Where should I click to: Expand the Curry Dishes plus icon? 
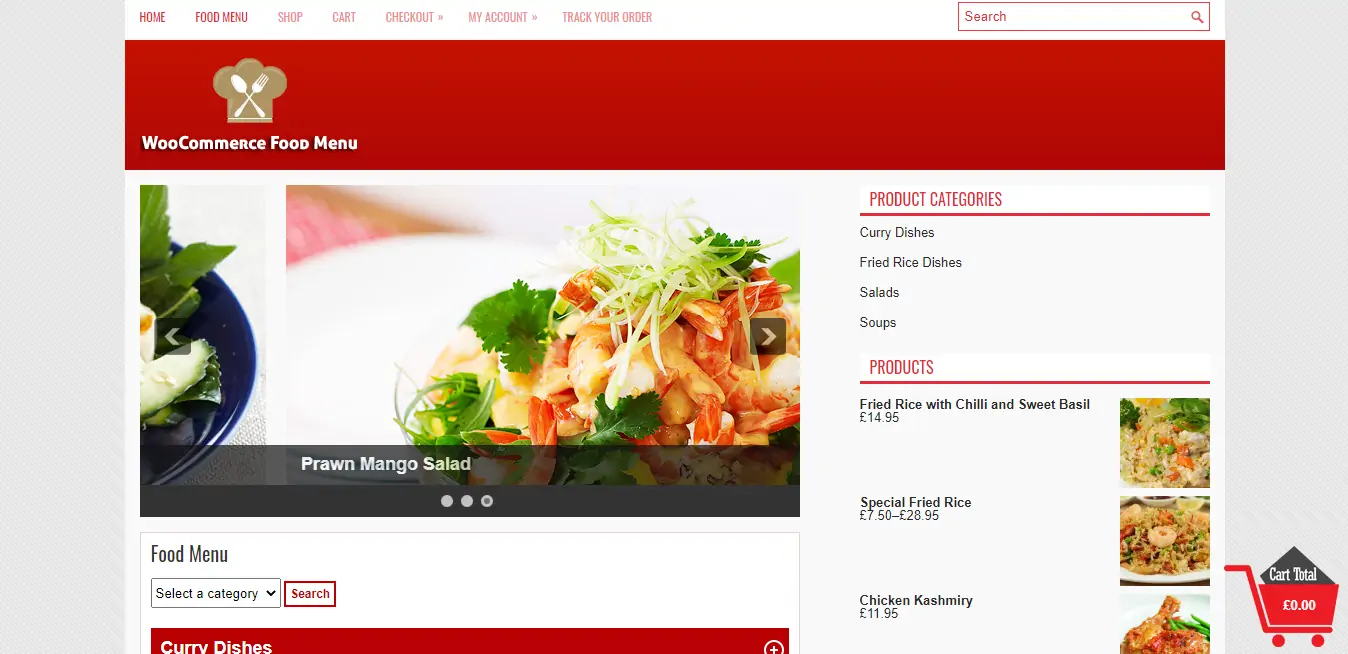(773, 648)
